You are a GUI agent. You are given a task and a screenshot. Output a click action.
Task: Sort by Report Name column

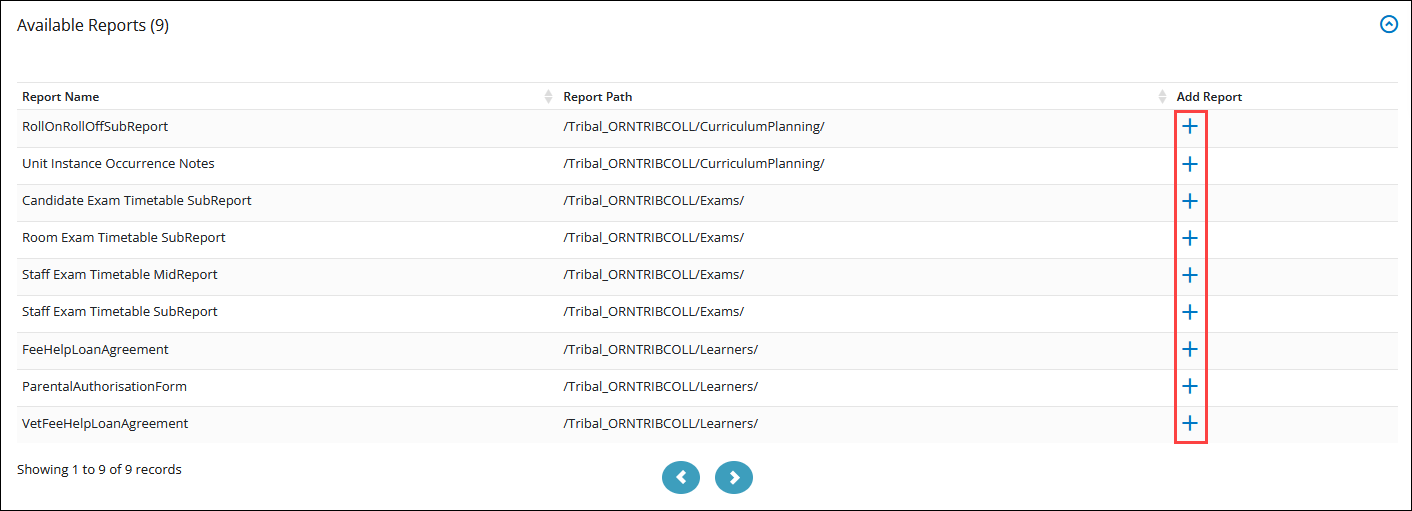(x=61, y=97)
